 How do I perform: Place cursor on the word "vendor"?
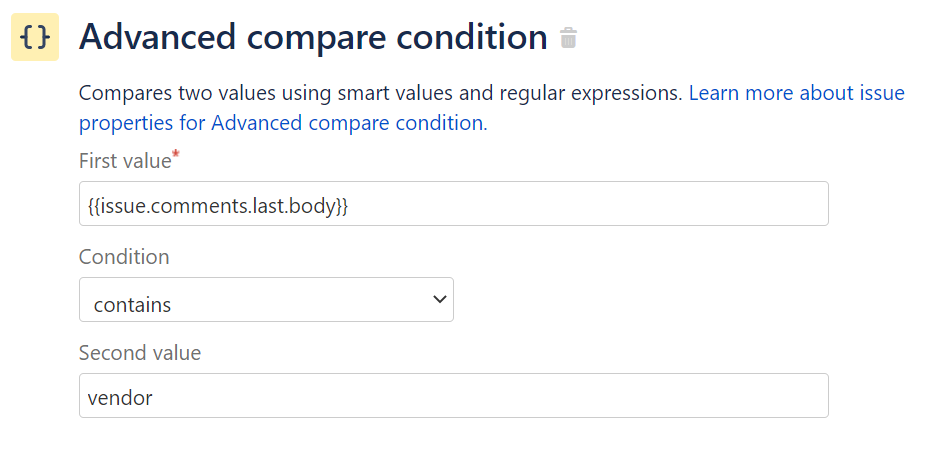(120, 397)
